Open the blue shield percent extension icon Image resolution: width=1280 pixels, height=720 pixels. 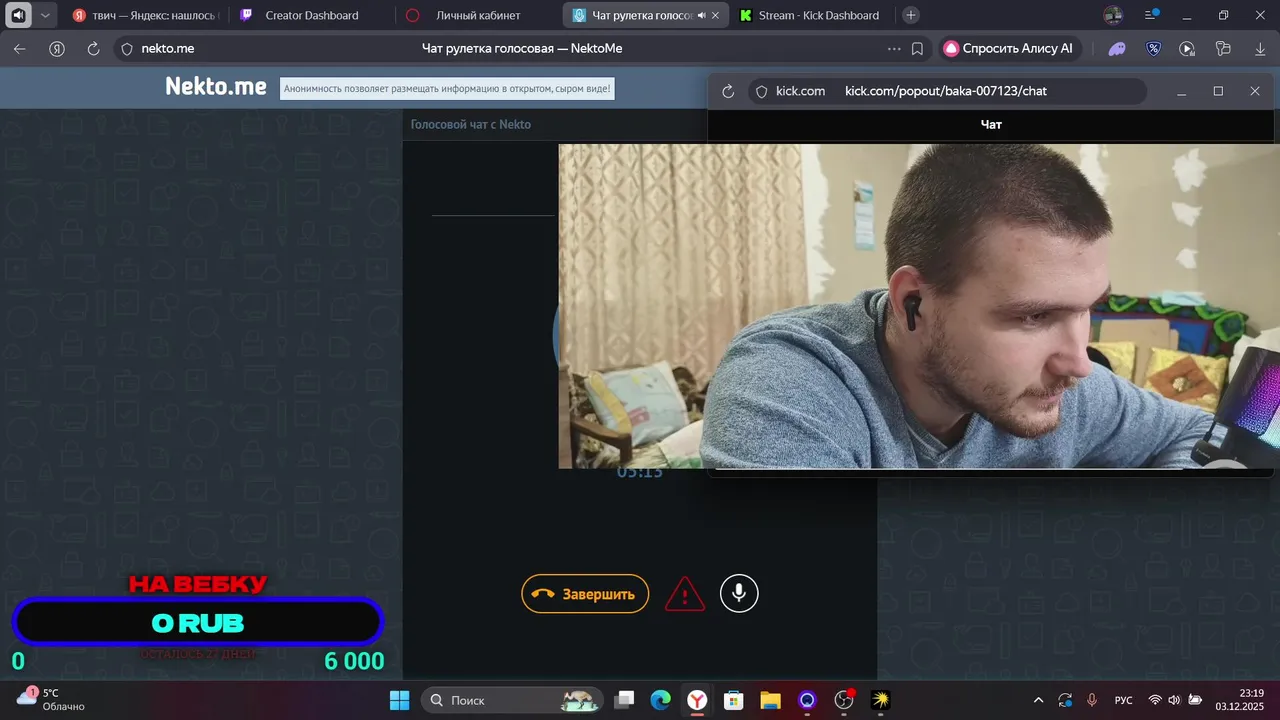(1153, 48)
